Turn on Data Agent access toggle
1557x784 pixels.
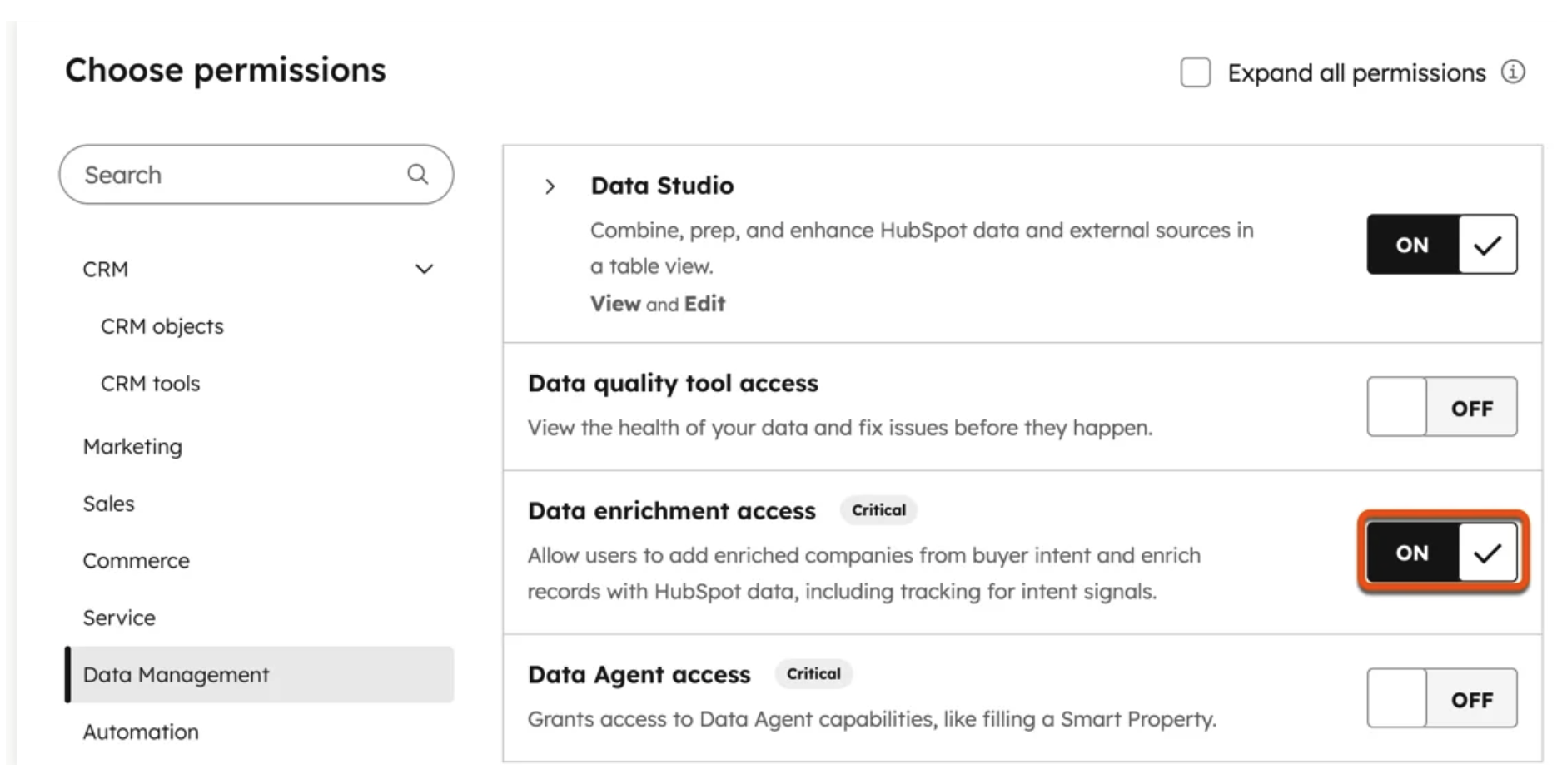point(1441,698)
